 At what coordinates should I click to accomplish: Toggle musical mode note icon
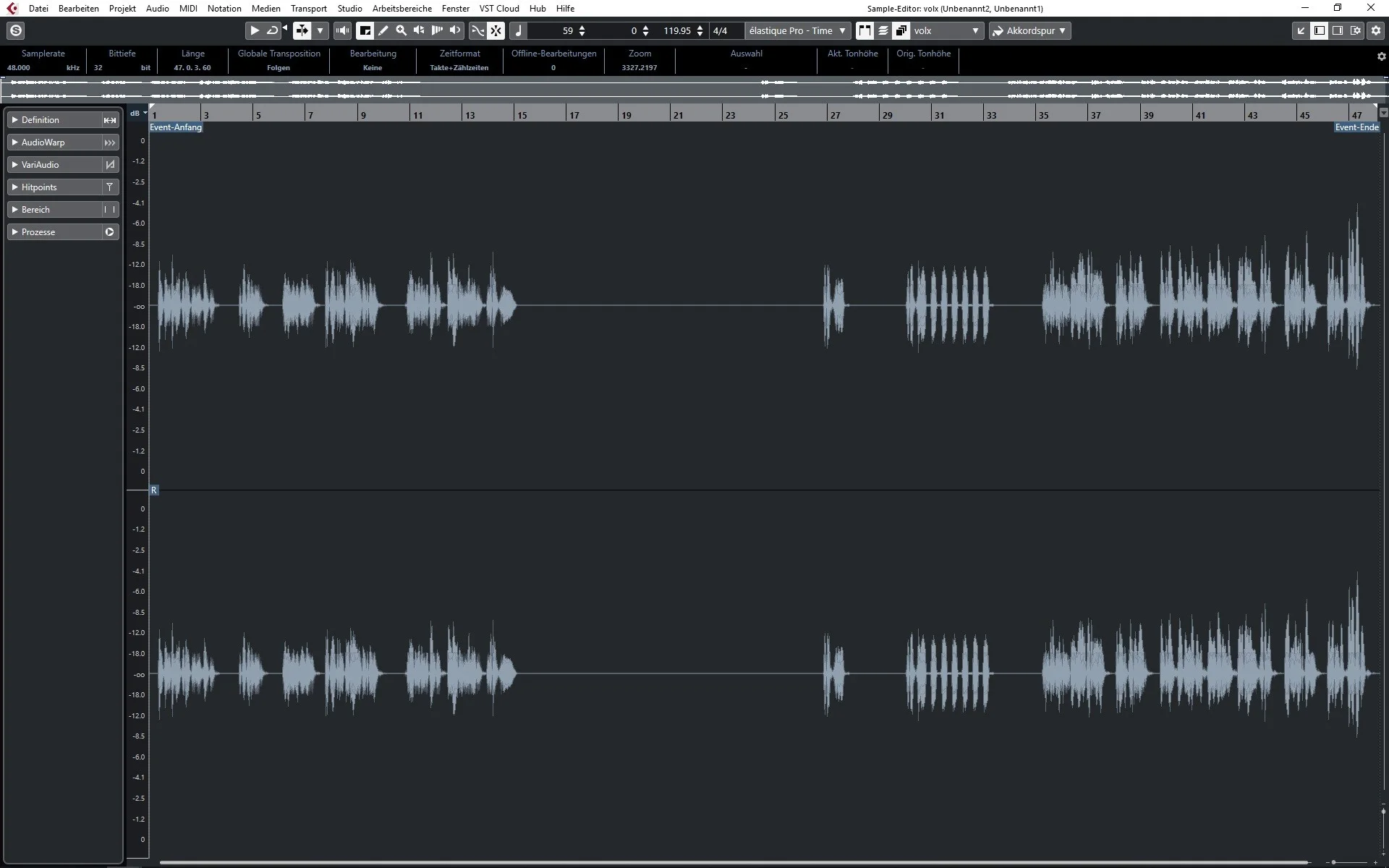tap(518, 30)
